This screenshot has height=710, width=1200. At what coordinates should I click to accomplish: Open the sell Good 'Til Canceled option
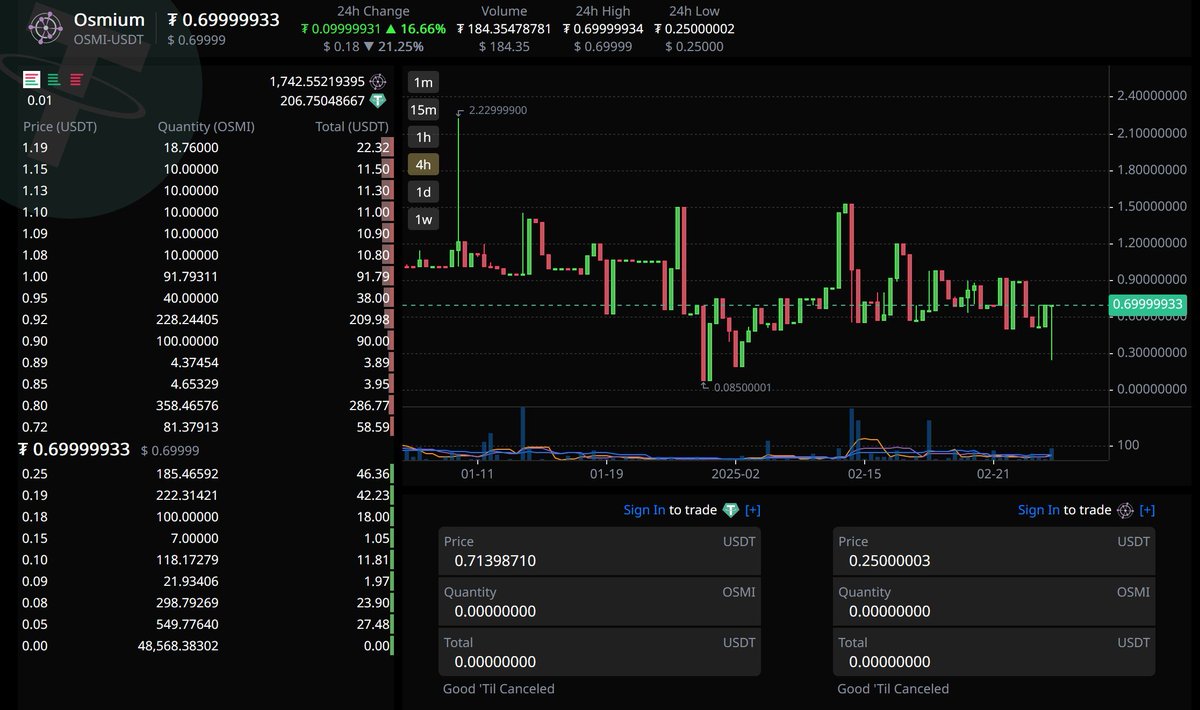[x=893, y=689]
